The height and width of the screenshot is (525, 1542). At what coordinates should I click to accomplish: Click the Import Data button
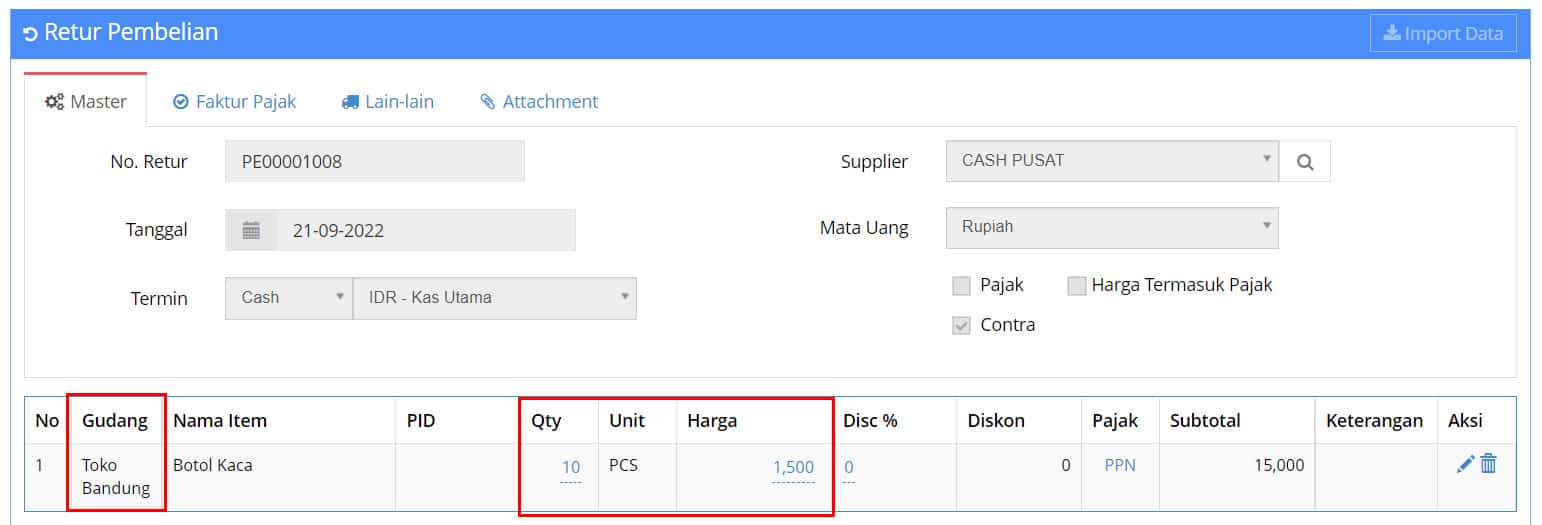coord(1443,33)
